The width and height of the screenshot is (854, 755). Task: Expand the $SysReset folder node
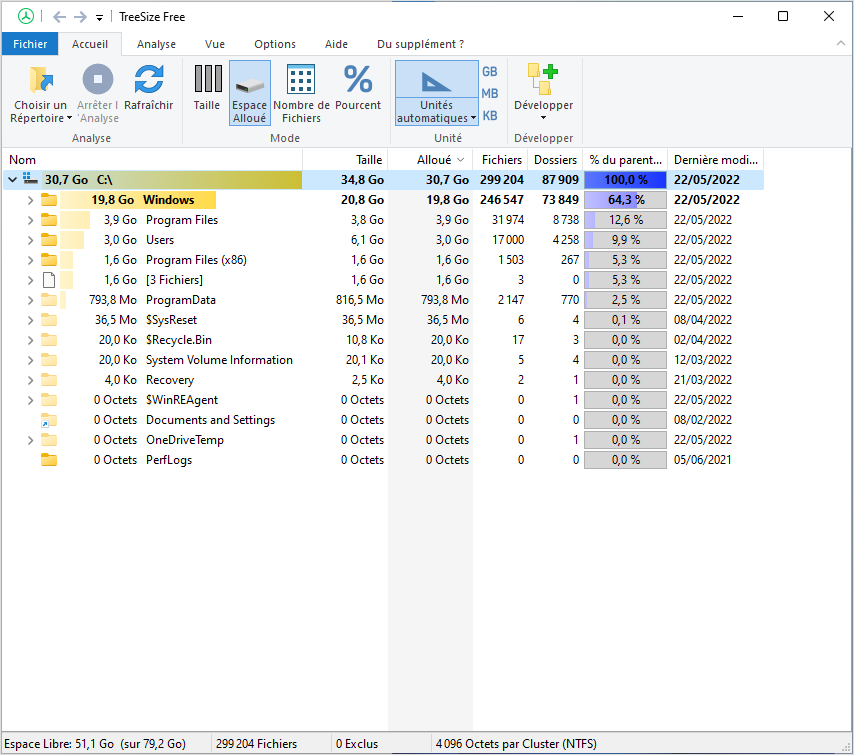30,320
